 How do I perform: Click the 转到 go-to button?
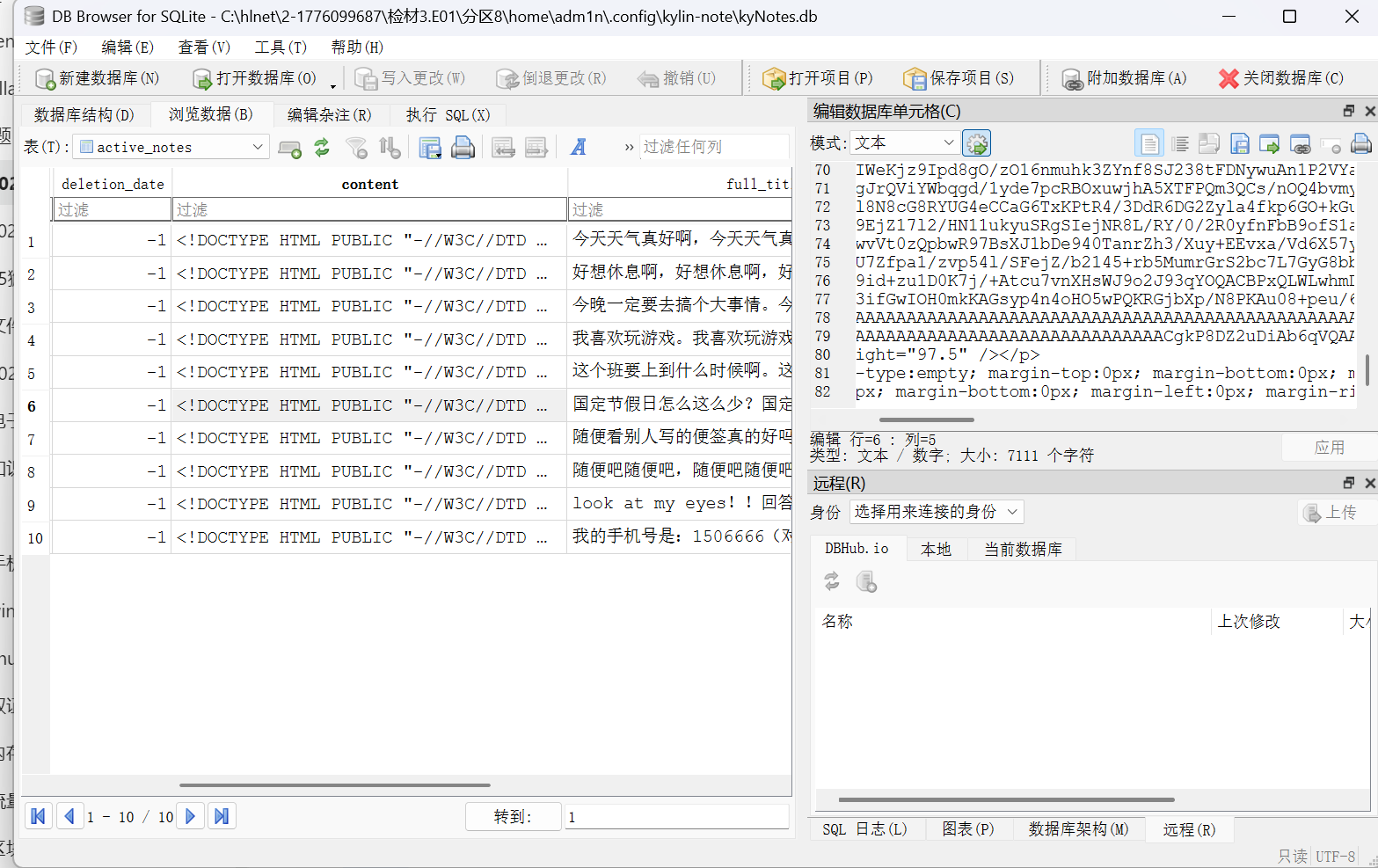point(513,817)
